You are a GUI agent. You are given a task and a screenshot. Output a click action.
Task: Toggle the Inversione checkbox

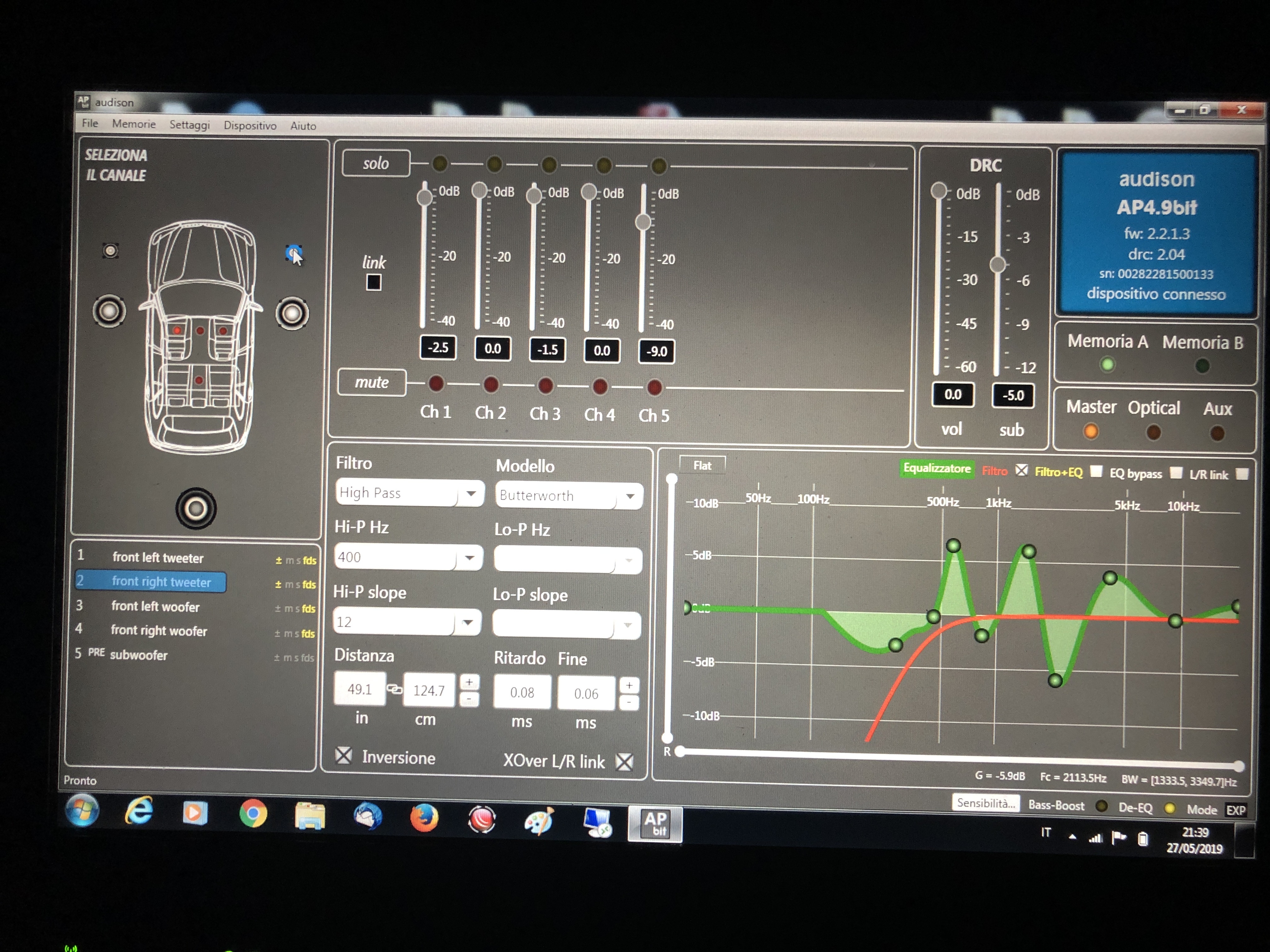[x=343, y=755]
